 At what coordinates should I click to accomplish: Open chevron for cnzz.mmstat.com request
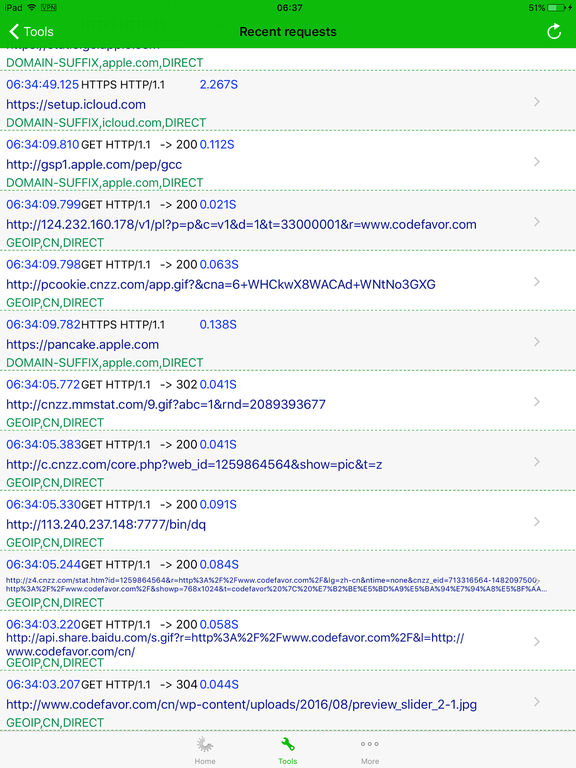point(537,402)
